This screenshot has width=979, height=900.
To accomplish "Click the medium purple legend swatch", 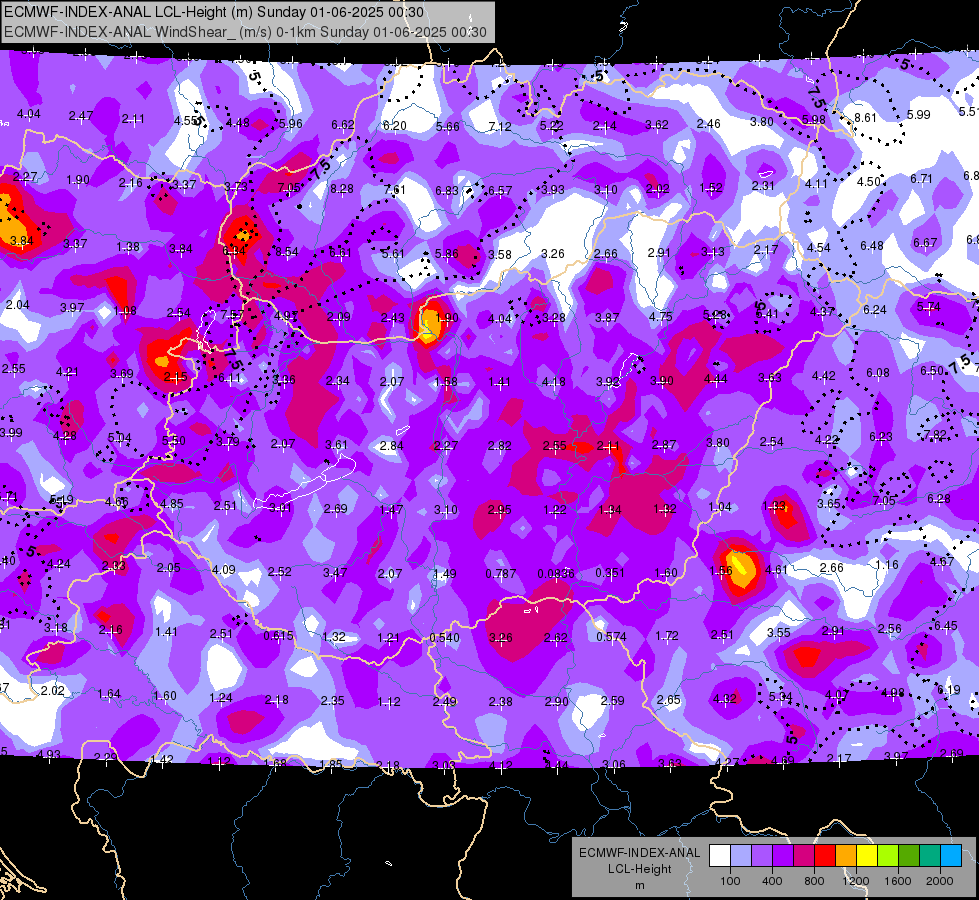I will click(762, 856).
